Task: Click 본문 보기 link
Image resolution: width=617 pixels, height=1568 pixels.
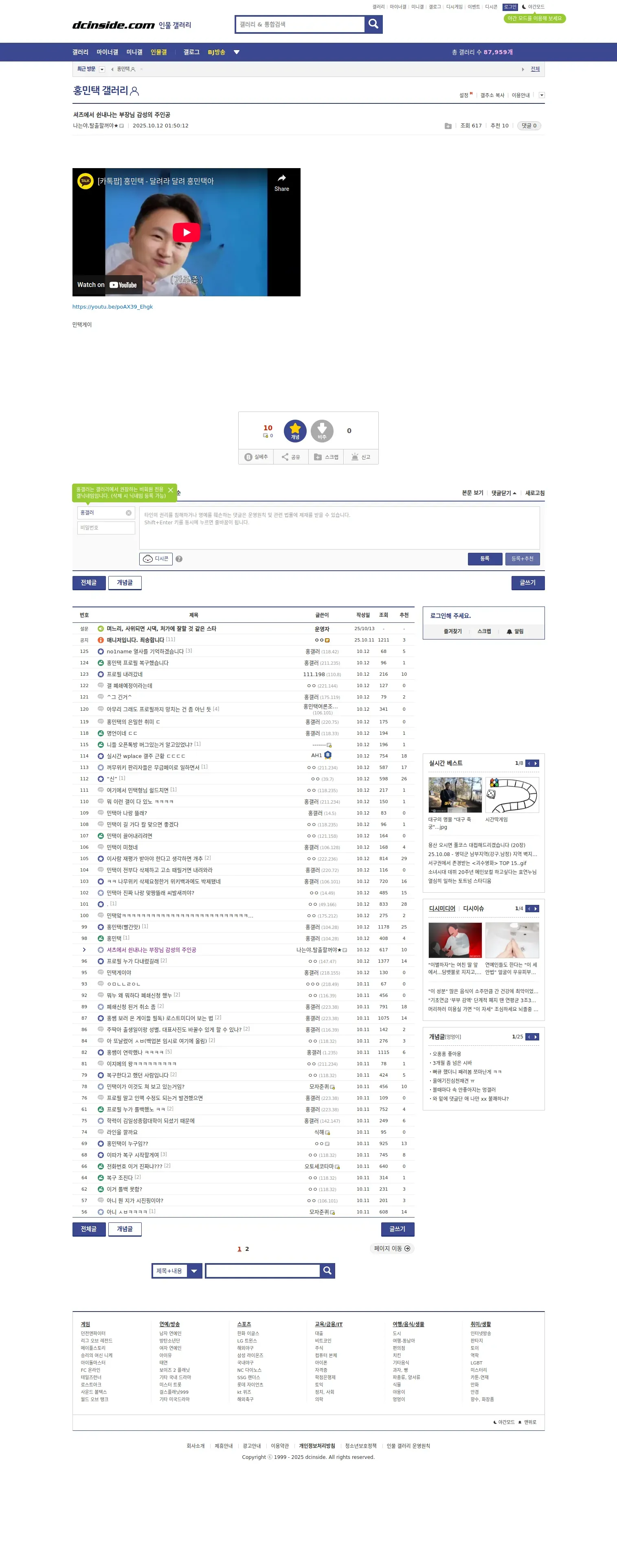Action: pyautogui.click(x=472, y=493)
